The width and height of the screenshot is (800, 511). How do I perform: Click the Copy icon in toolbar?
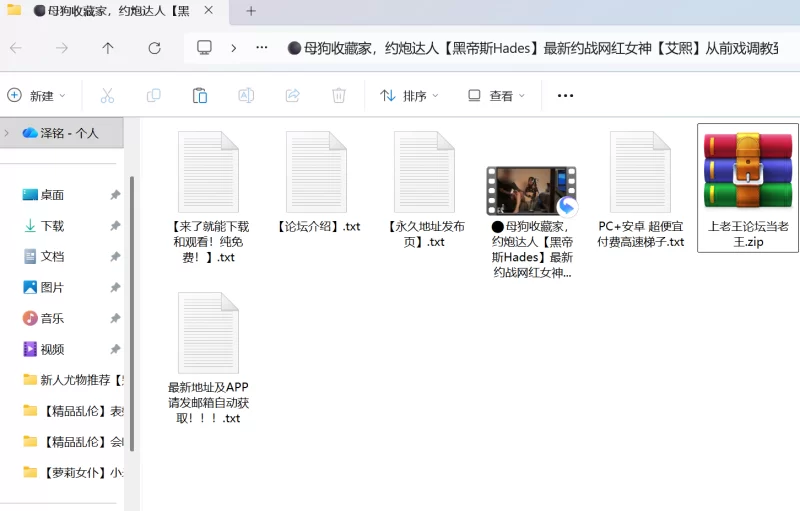click(x=153, y=96)
